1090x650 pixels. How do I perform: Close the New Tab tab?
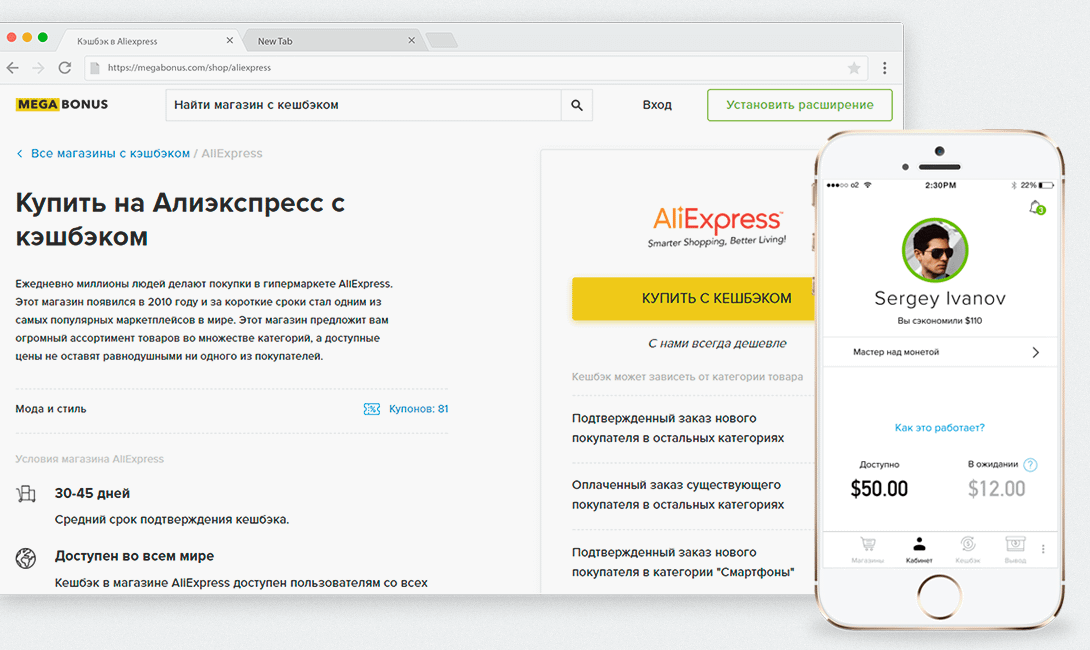(412, 40)
